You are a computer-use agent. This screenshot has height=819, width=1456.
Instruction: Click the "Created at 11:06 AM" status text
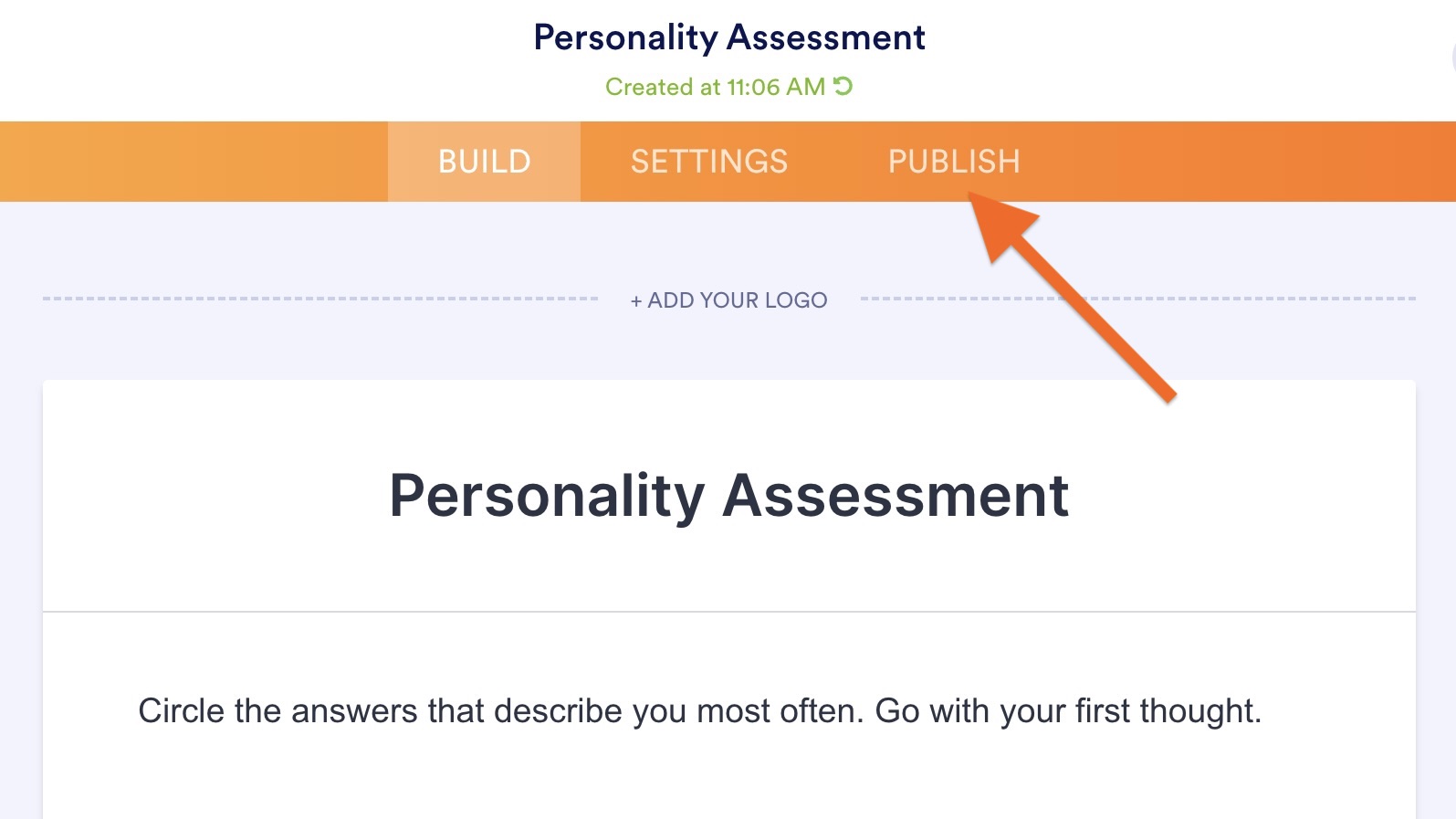715,87
